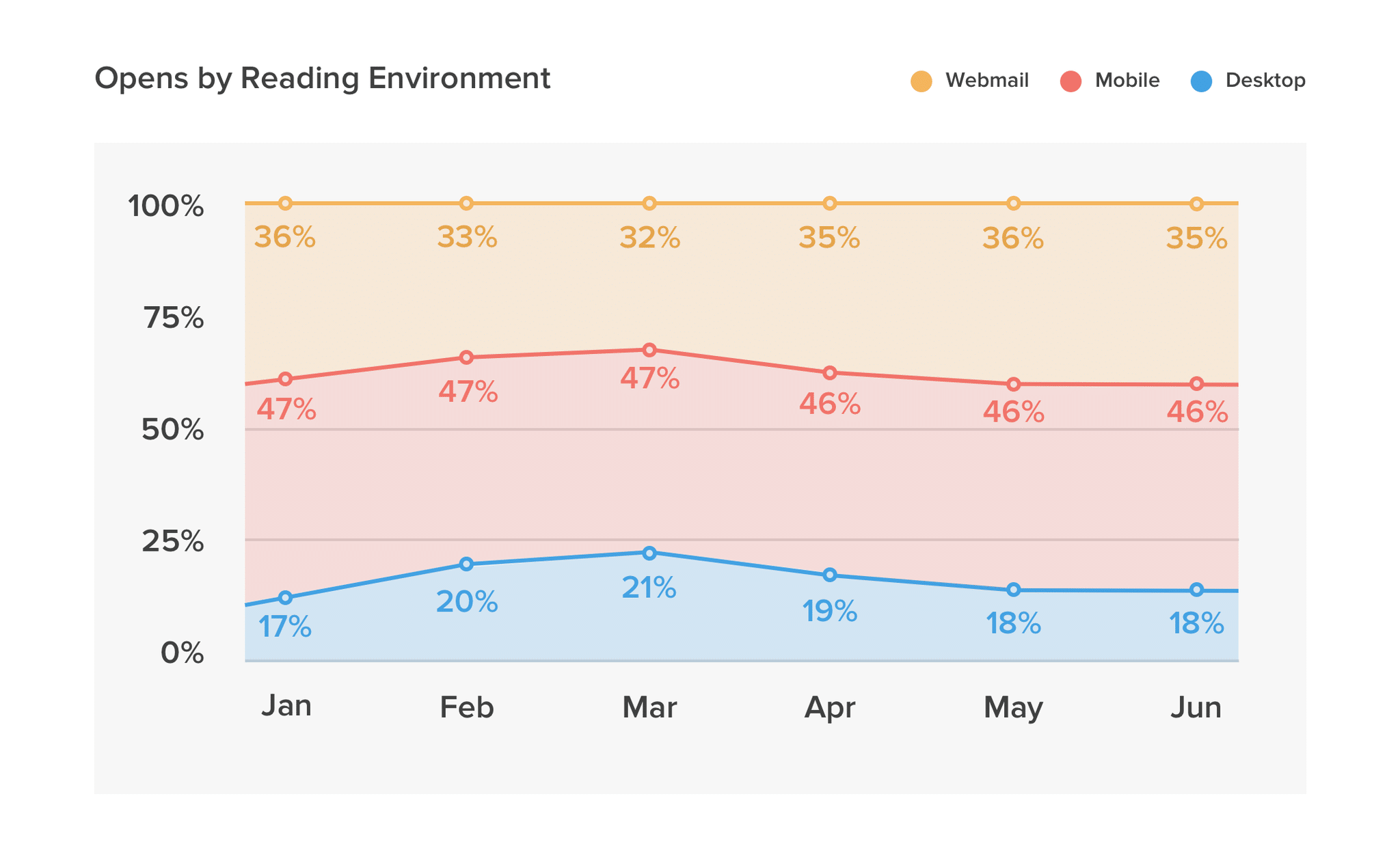The image size is (1400, 848).
Task: Toggle the Mobile series legend label
Action: click(1127, 81)
